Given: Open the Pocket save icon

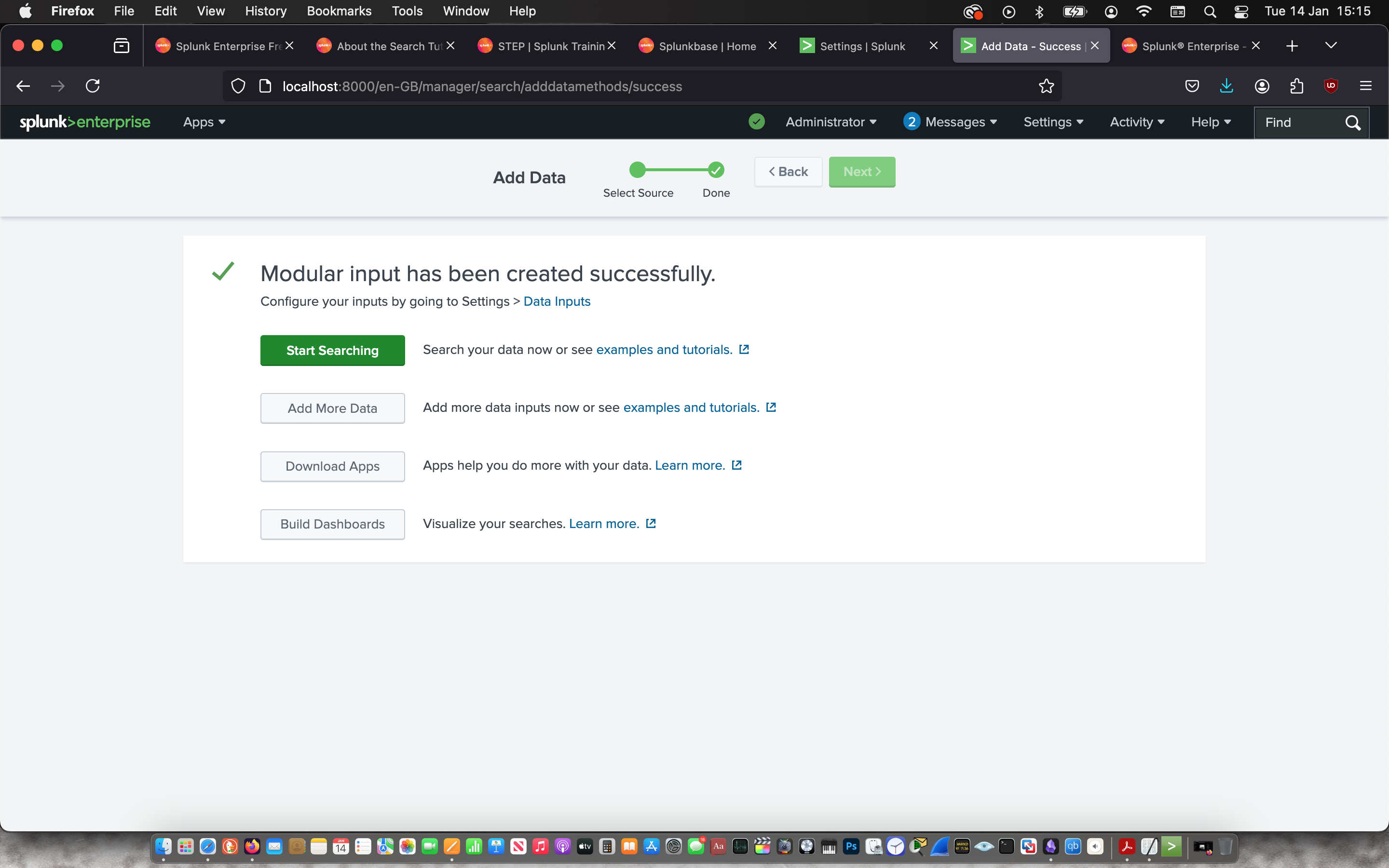Looking at the screenshot, I should [1192, 86].
